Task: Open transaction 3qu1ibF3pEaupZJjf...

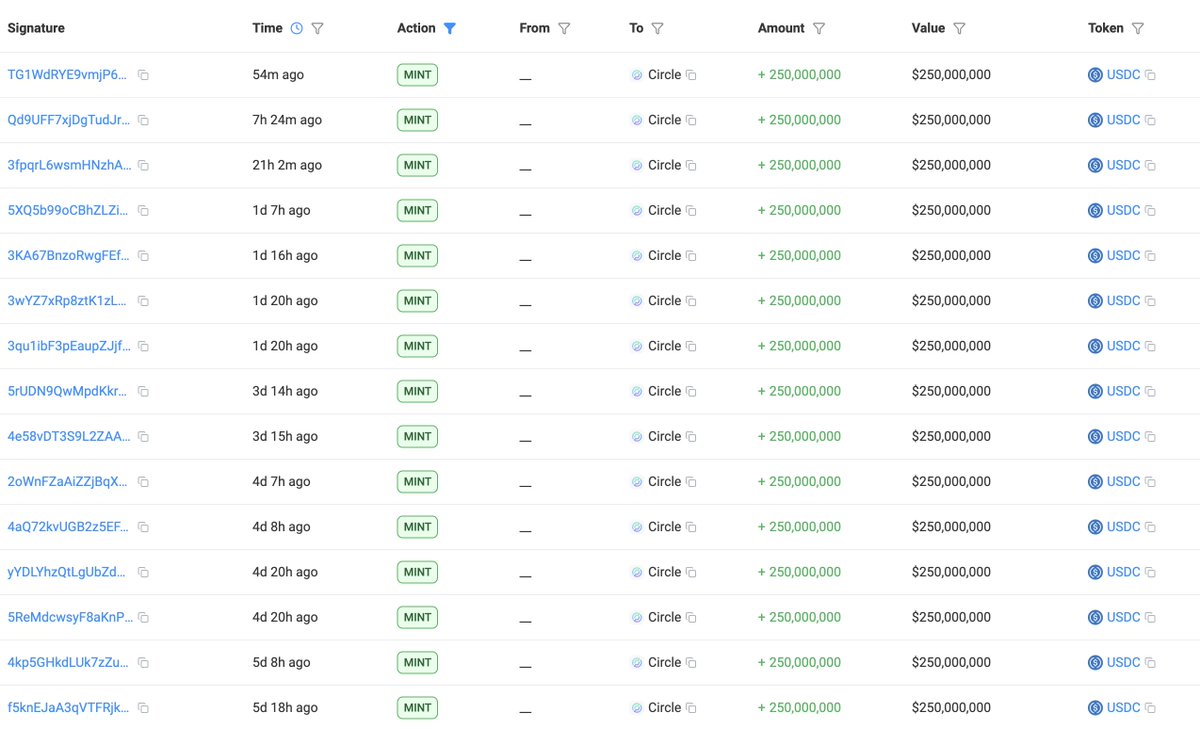Action: click(x=68, y=346)
